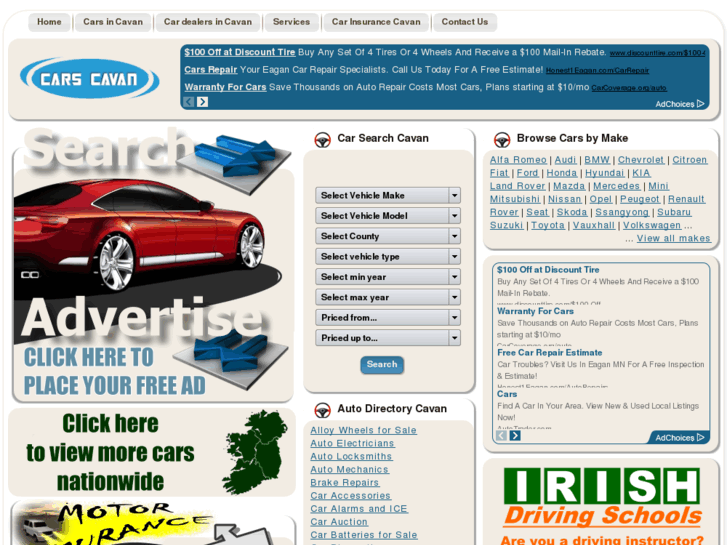This screenshot has height=545, width=727.
Task: Click Place Your Free Ad banner text
Action: 115,372
